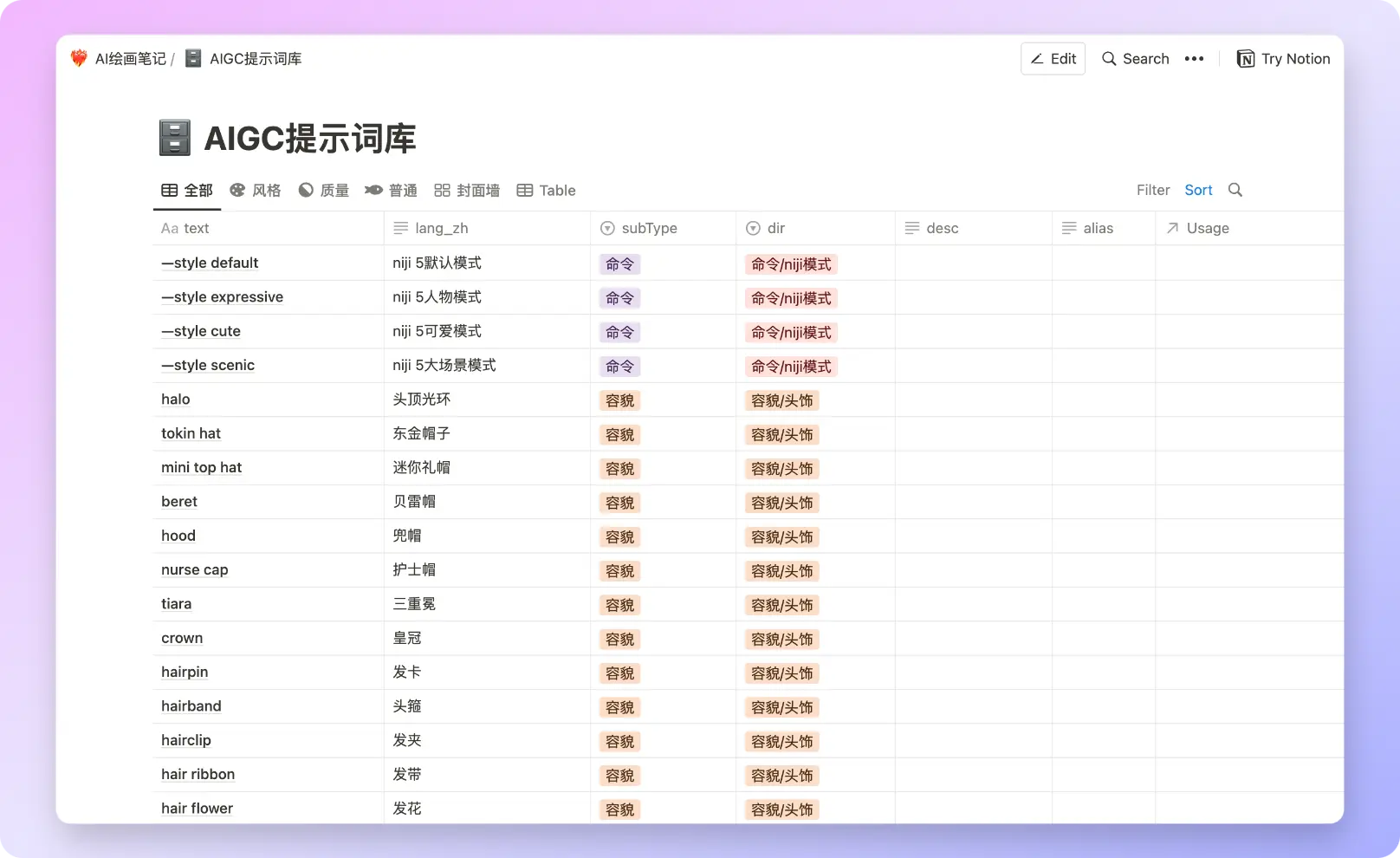Switch to the 风格 view tab
This screenshot has width=1400, height=858.
pyautogui.click(x=256, y=191)
